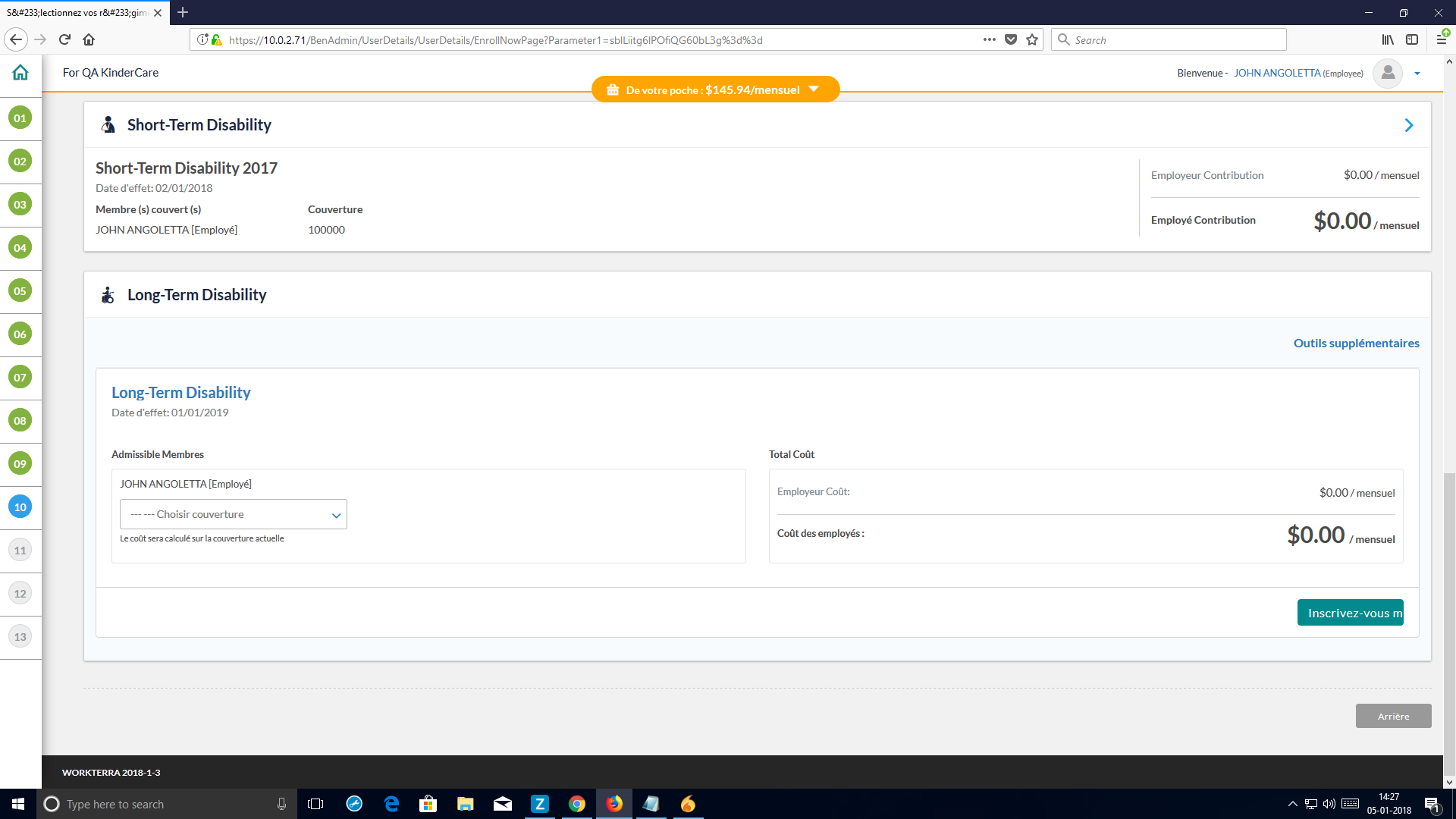Open the Firefox Library icon
The height and width of the screenshot is (819, 1456).
click(1387, 39)
